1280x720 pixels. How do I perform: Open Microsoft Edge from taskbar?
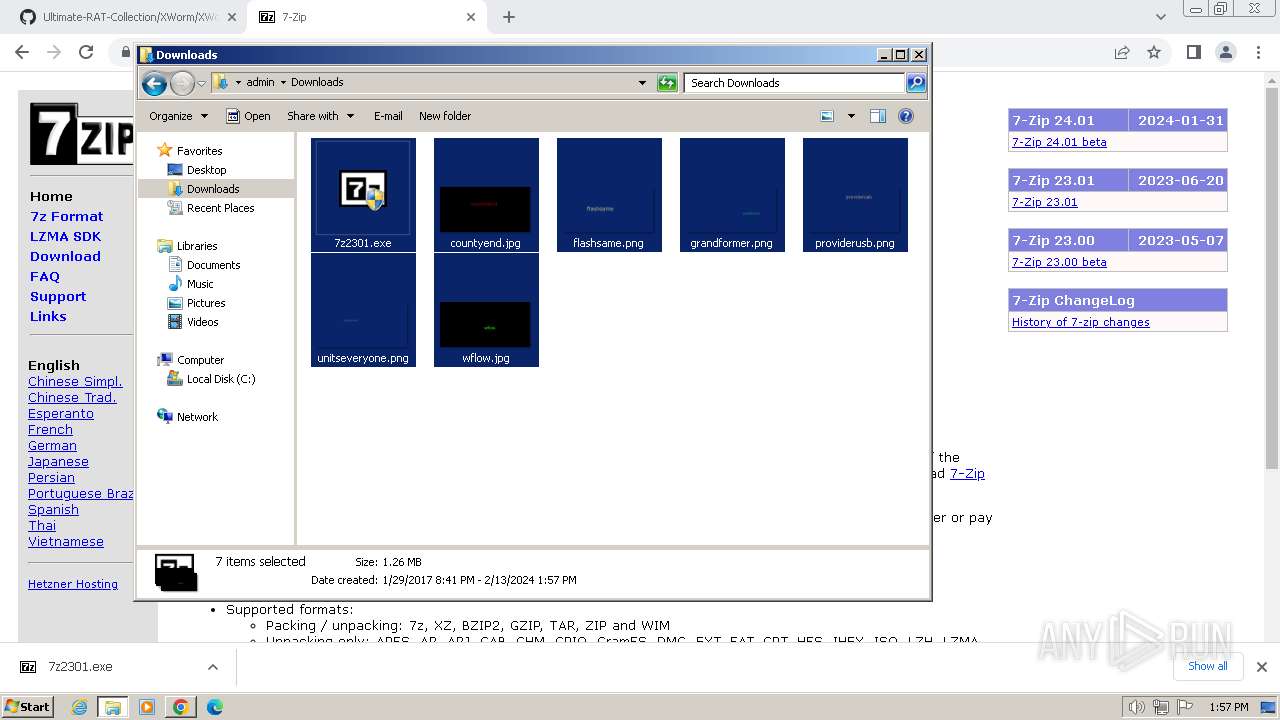tap(214, 707)
